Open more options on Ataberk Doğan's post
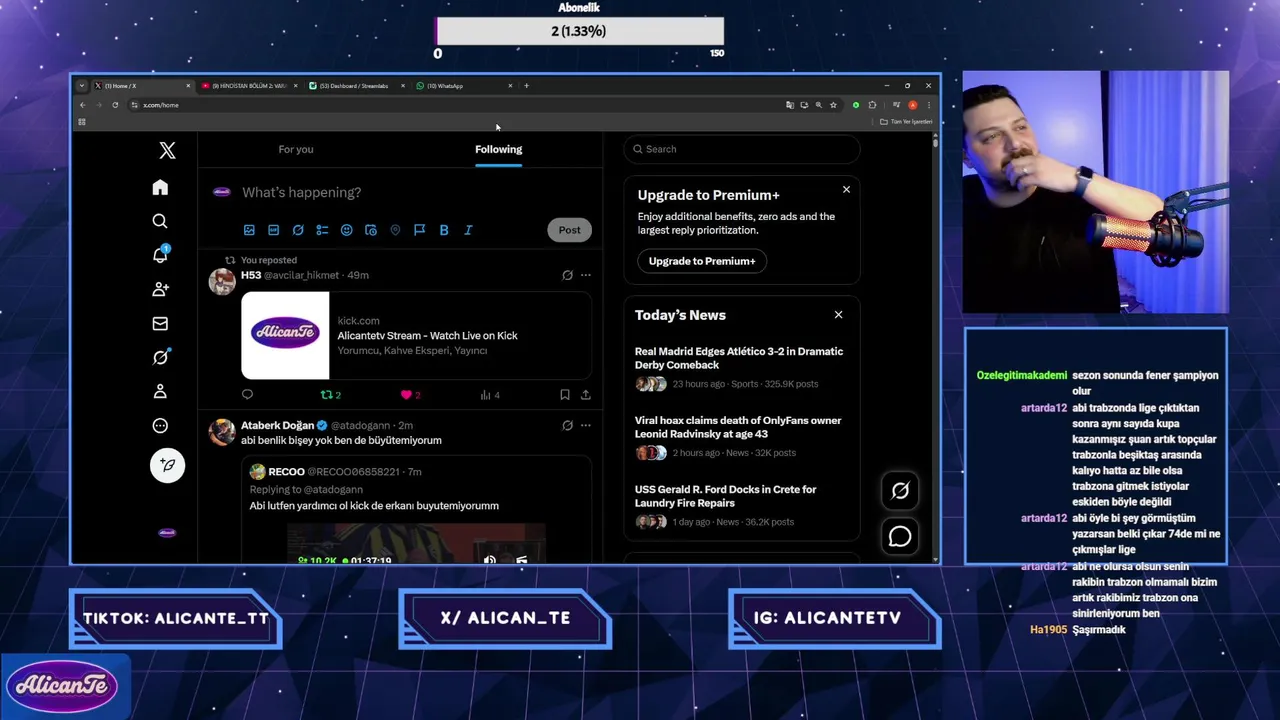 586,425
